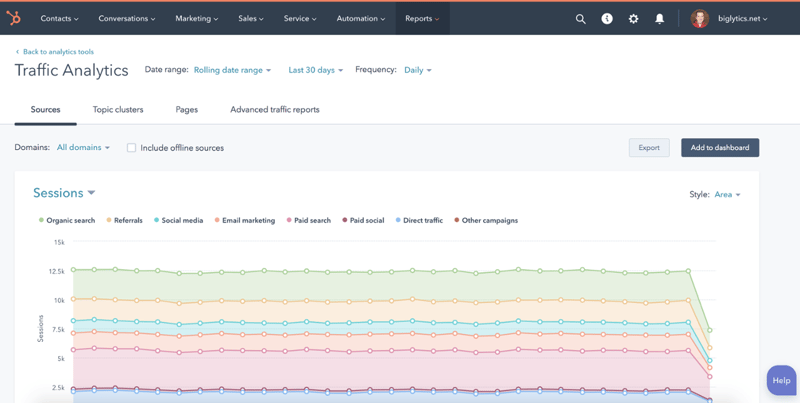Open the Conversations navigation dropdown
The image size is (800, 403).
click(127, 19)
